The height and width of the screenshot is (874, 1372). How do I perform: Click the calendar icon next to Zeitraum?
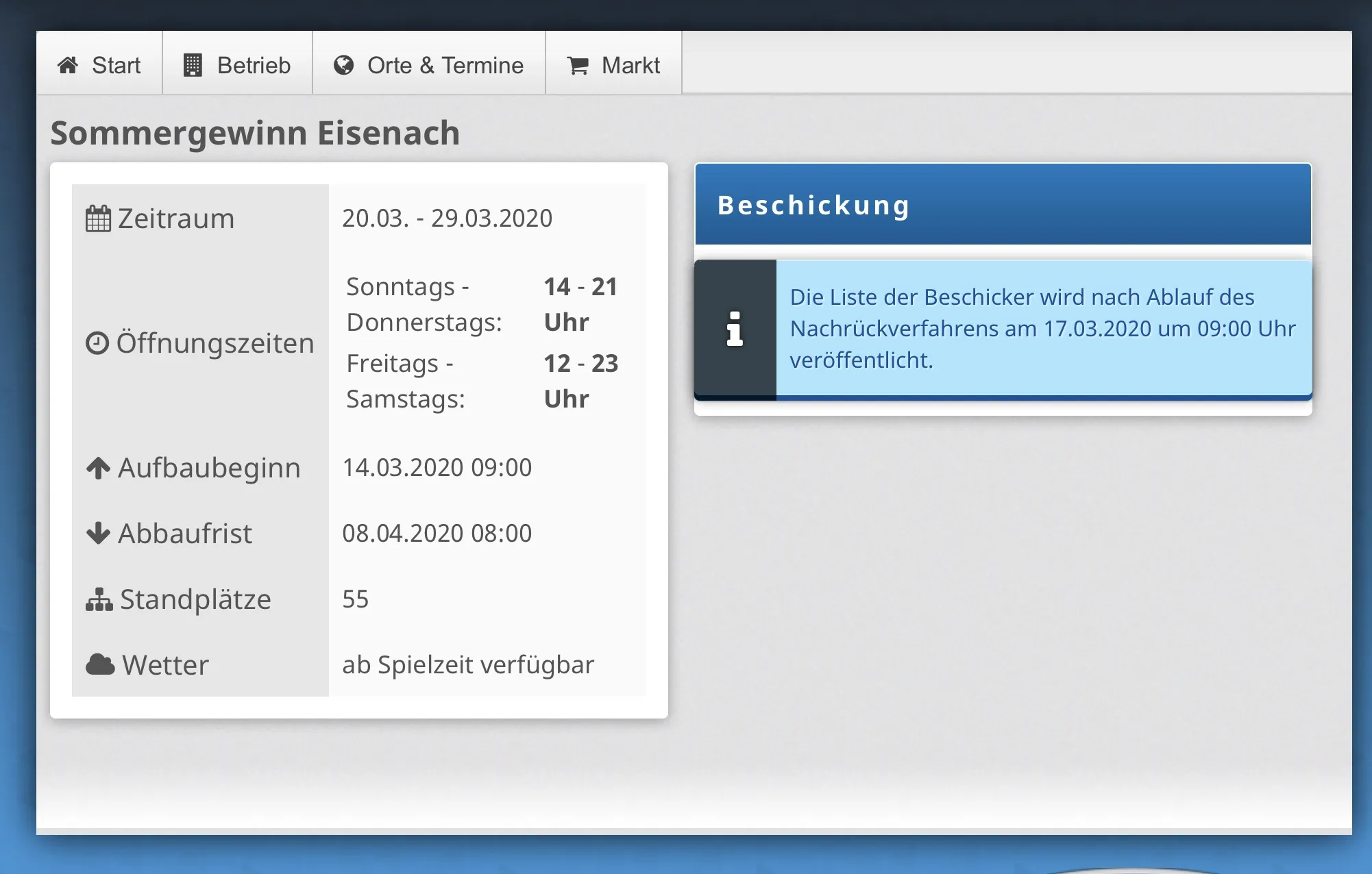click(98, 218)
